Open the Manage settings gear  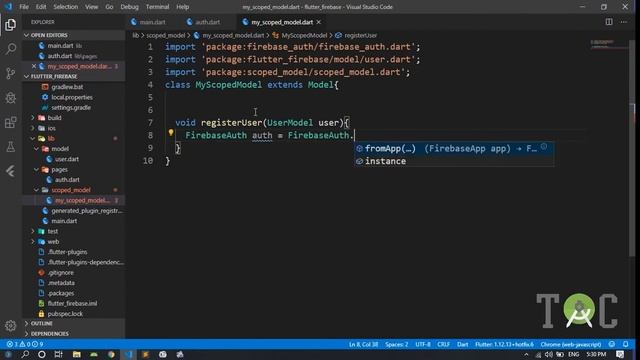(x=11, y=325)
